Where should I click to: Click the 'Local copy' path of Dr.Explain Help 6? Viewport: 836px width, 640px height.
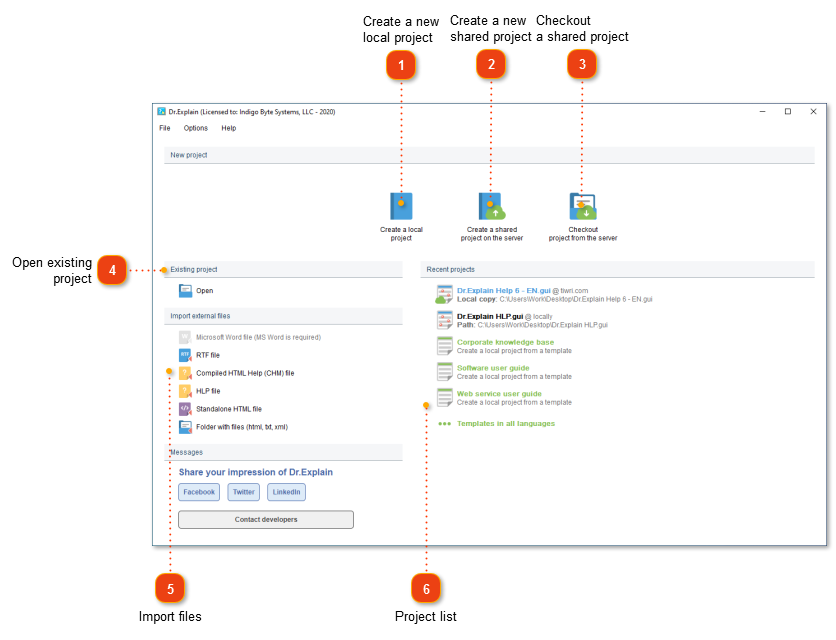[554, 299]
